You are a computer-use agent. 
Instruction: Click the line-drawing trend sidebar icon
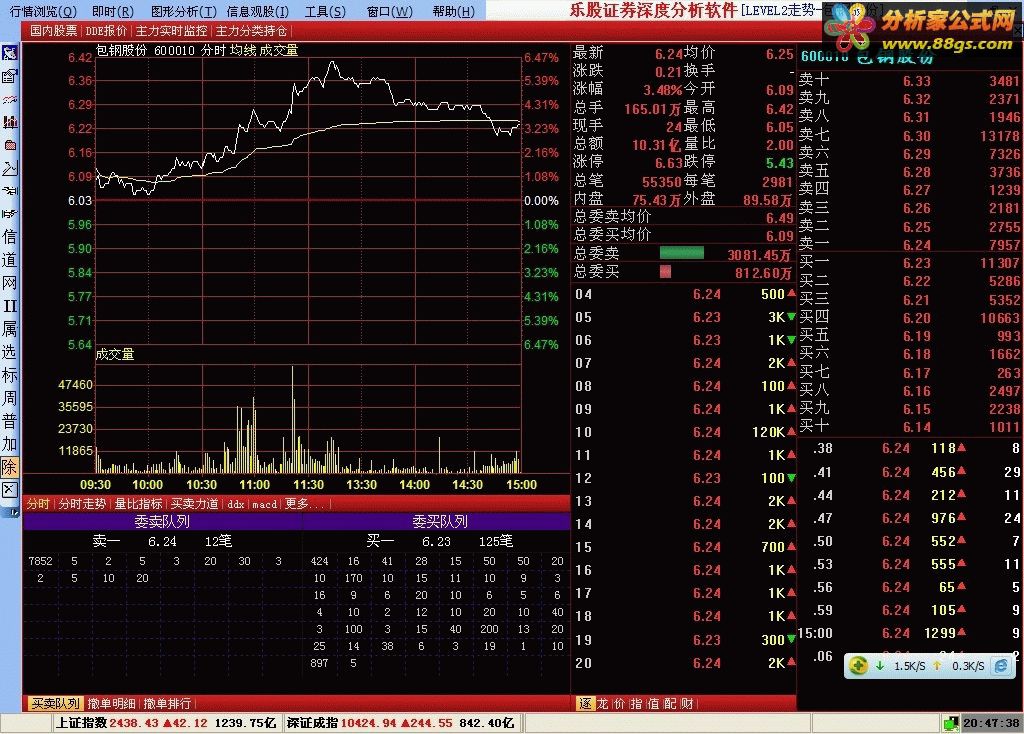pos(9,168)
